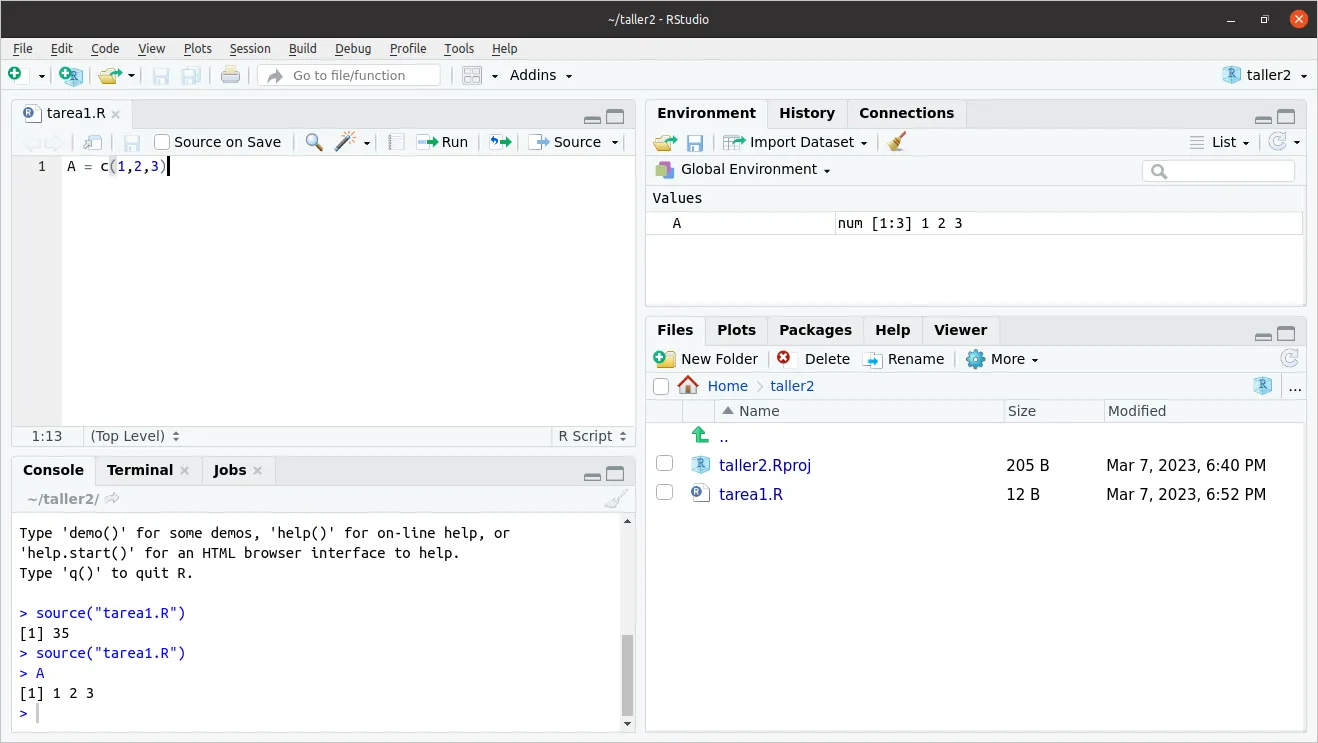Screen dimensions: 1318x743
Task: Open the R Script file type selector
Action: pyautogui.click(x=593, y=436)
